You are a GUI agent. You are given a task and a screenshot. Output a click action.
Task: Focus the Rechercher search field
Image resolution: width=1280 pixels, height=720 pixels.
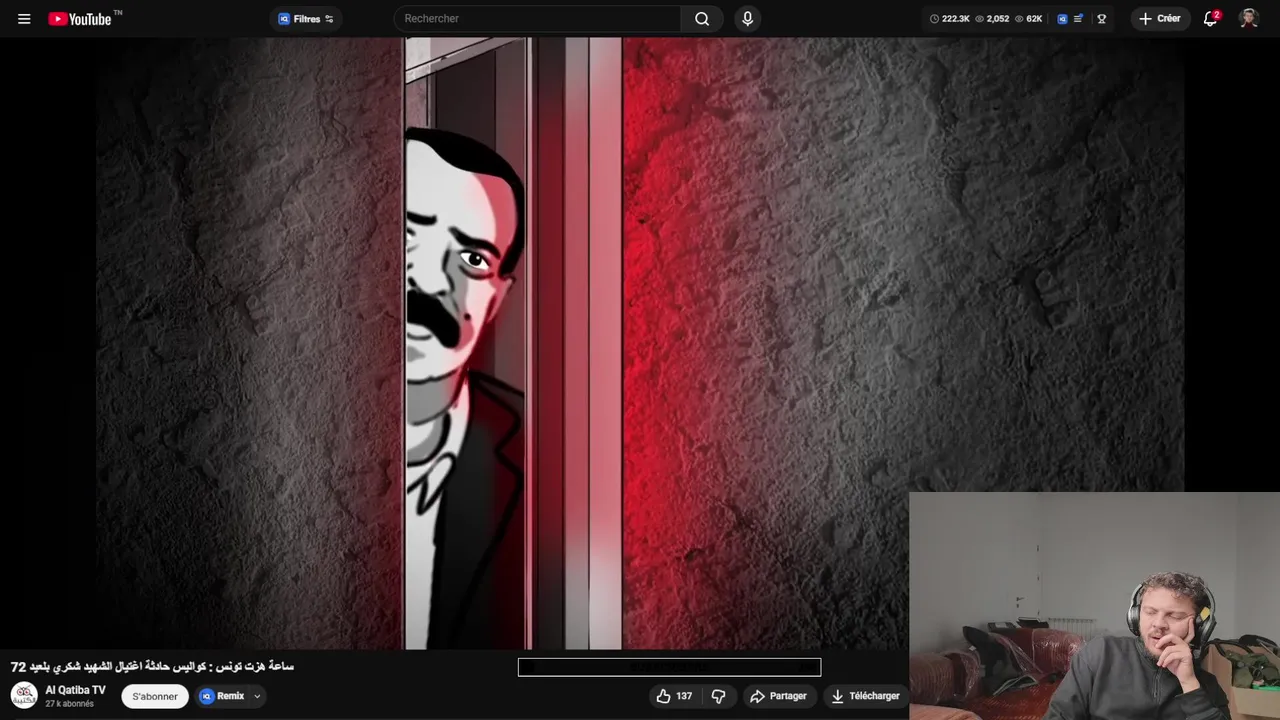coord(538,19)
